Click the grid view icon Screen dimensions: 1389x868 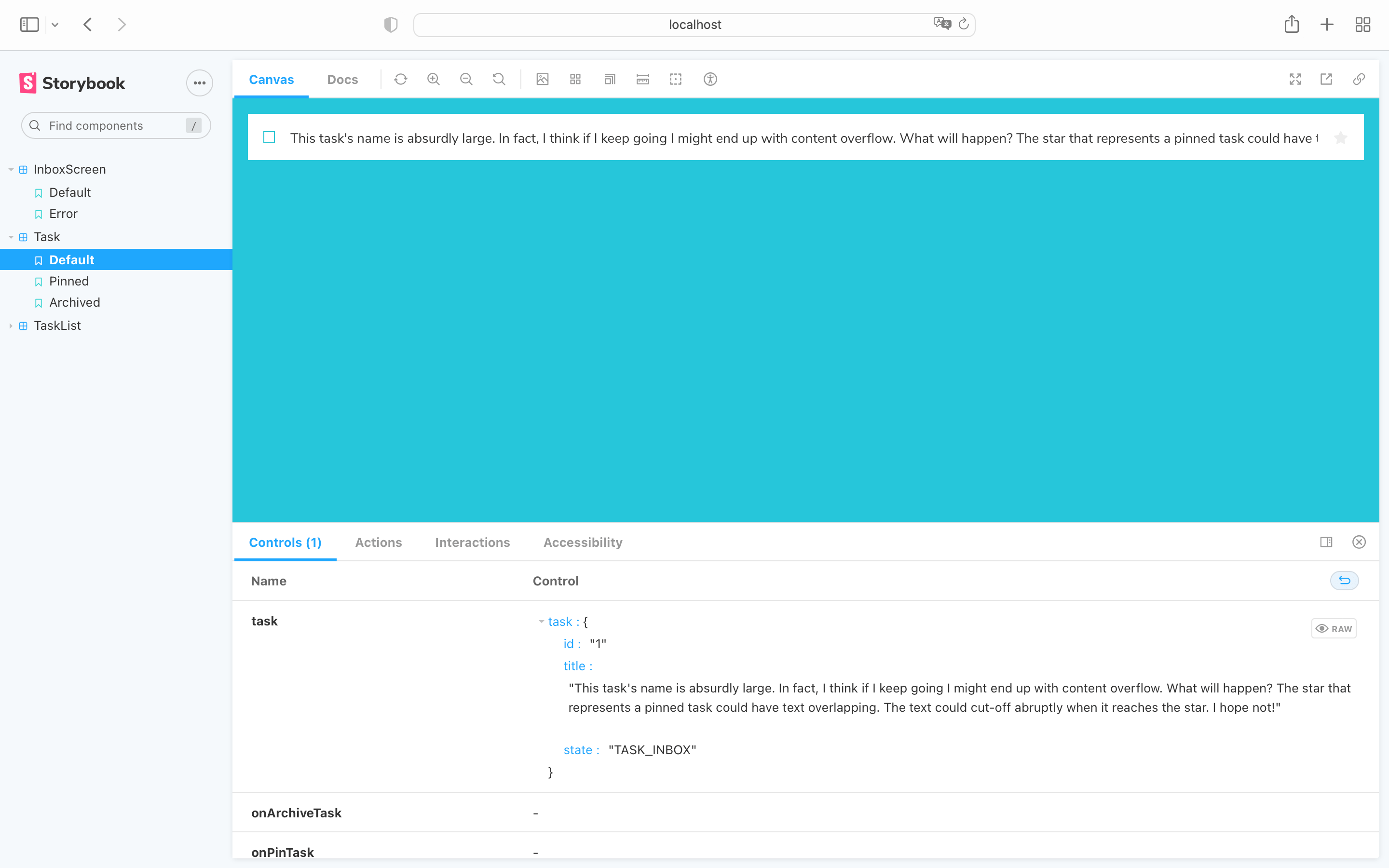576,79
